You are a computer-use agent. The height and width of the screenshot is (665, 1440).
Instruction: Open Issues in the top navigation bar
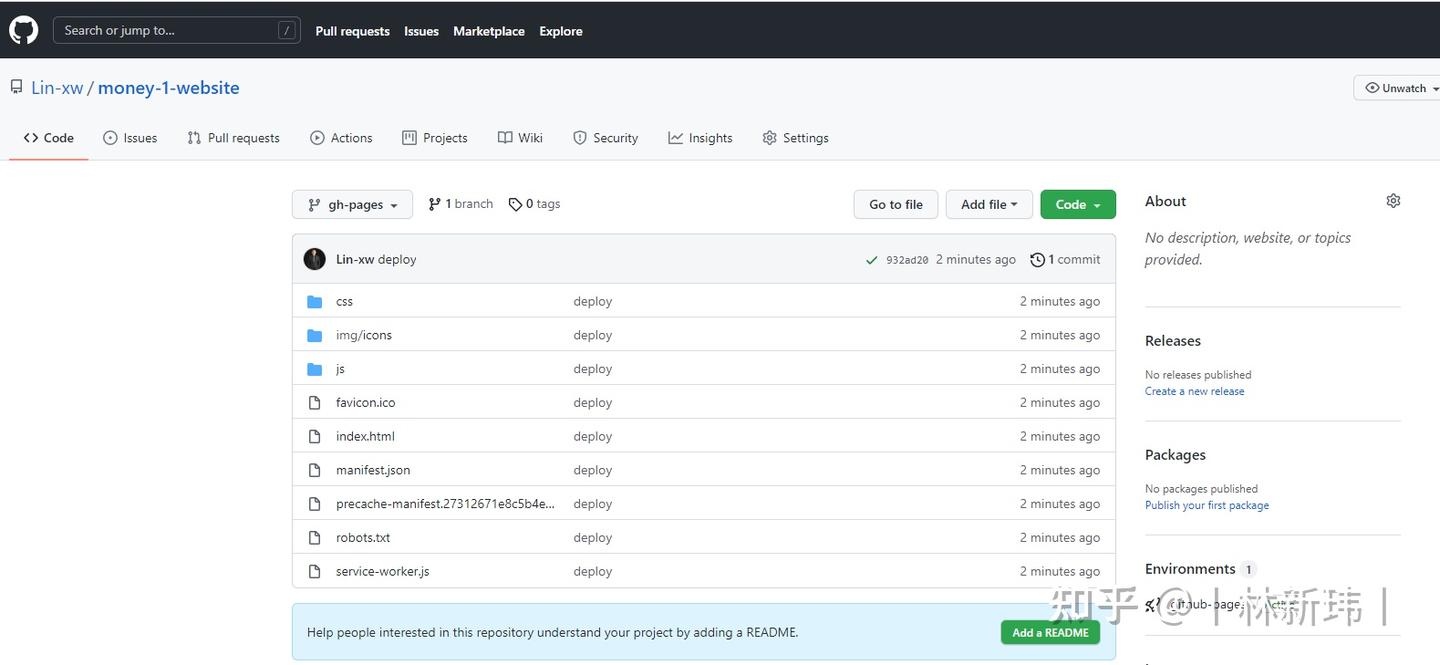[x=421, y=31]
